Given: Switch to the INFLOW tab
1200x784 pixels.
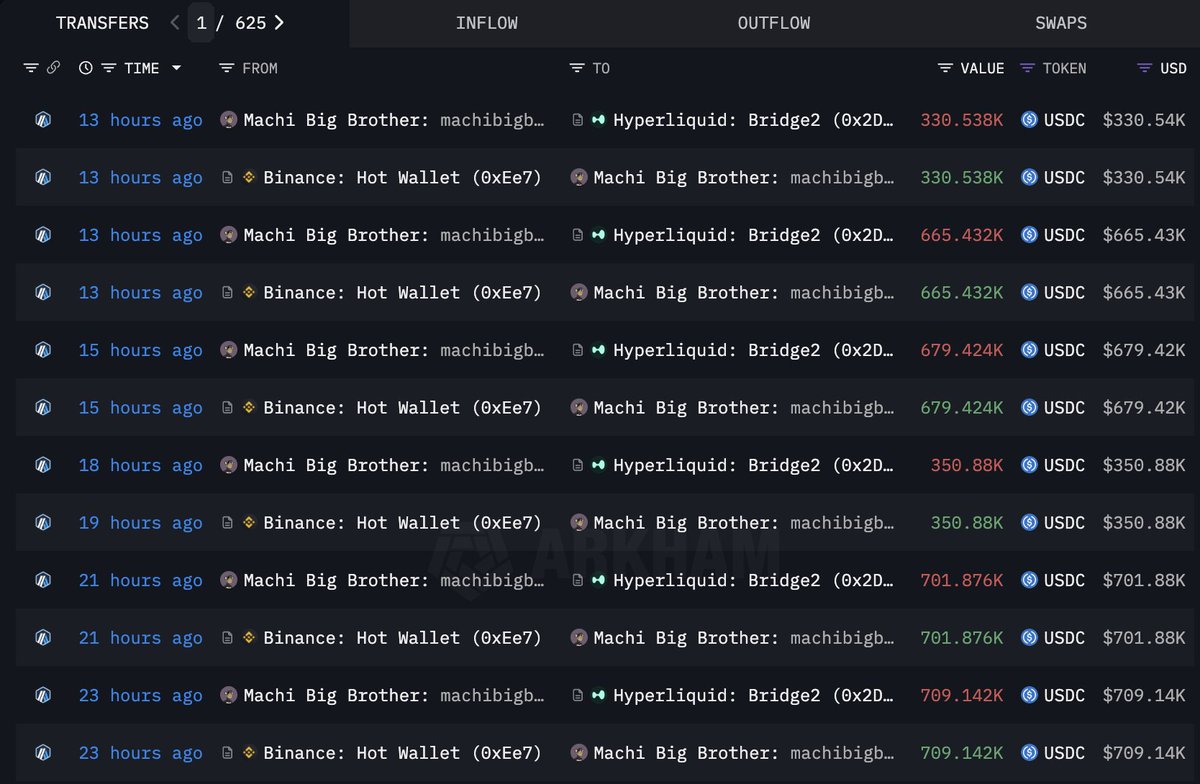Looking at the screenshot, I should point(486,23).
